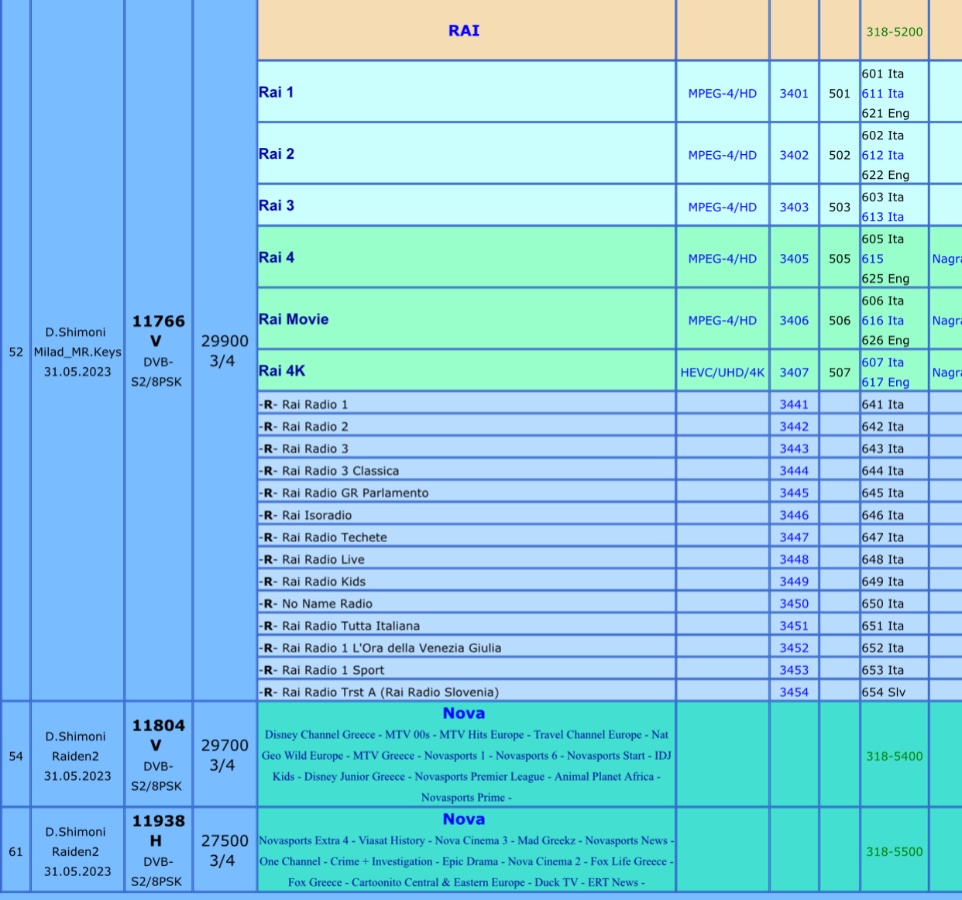Click audio link 617 Eng
The image size is (962, 900).
(x=885, y=382)
